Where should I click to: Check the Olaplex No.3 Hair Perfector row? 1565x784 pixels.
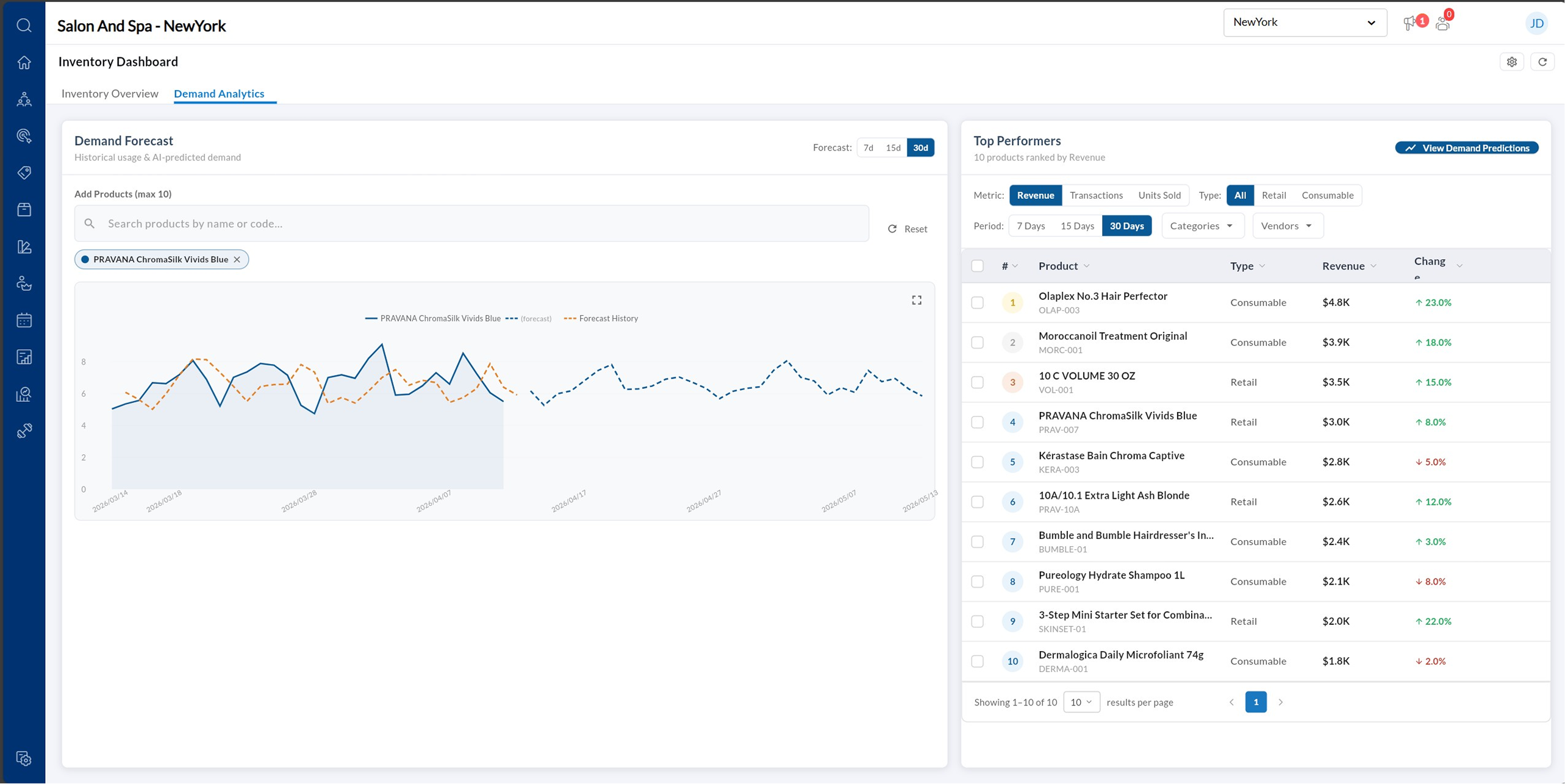click(x=977, y=302)
